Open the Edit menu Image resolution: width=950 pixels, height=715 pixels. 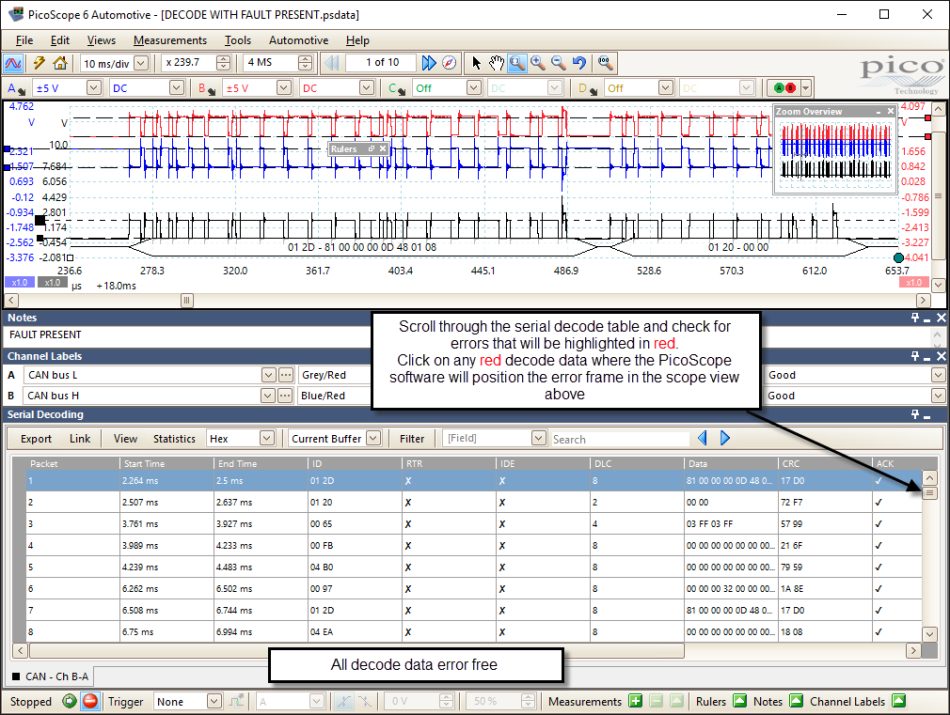pos(60,41)
